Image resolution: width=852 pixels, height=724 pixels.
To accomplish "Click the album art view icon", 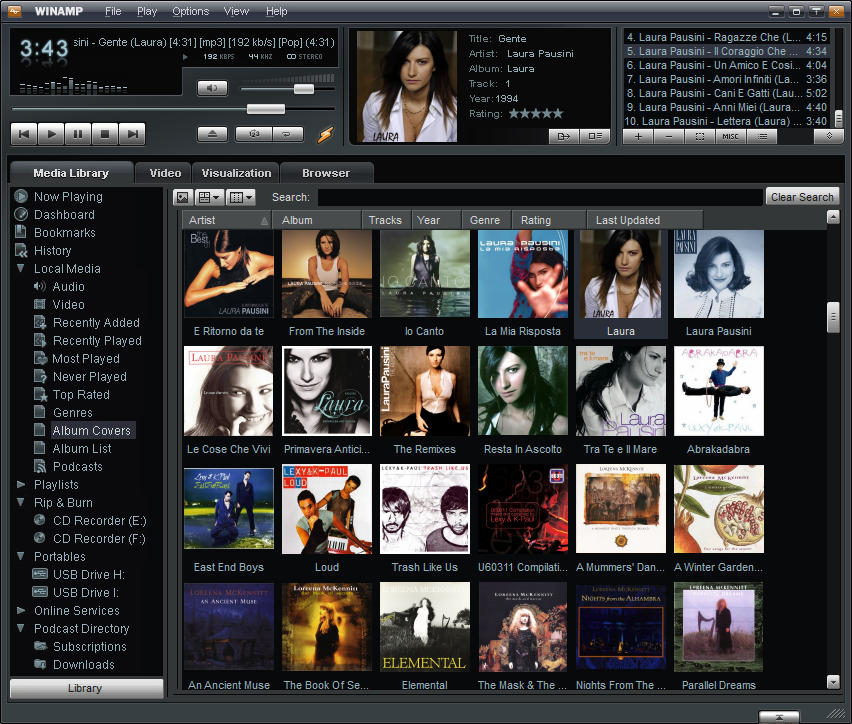I will click(x=183, y=197).
